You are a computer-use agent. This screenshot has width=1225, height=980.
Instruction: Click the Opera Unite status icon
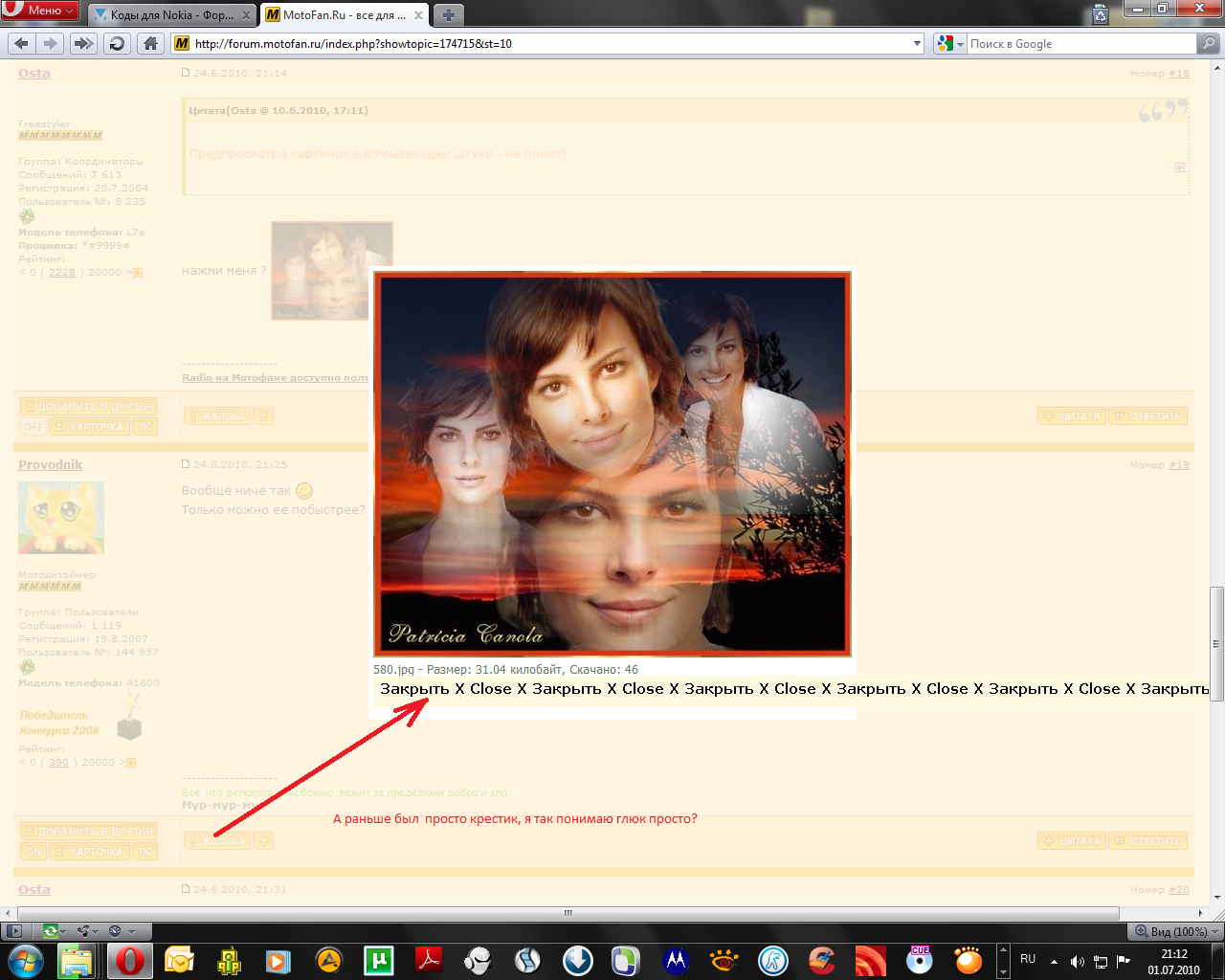83,930
